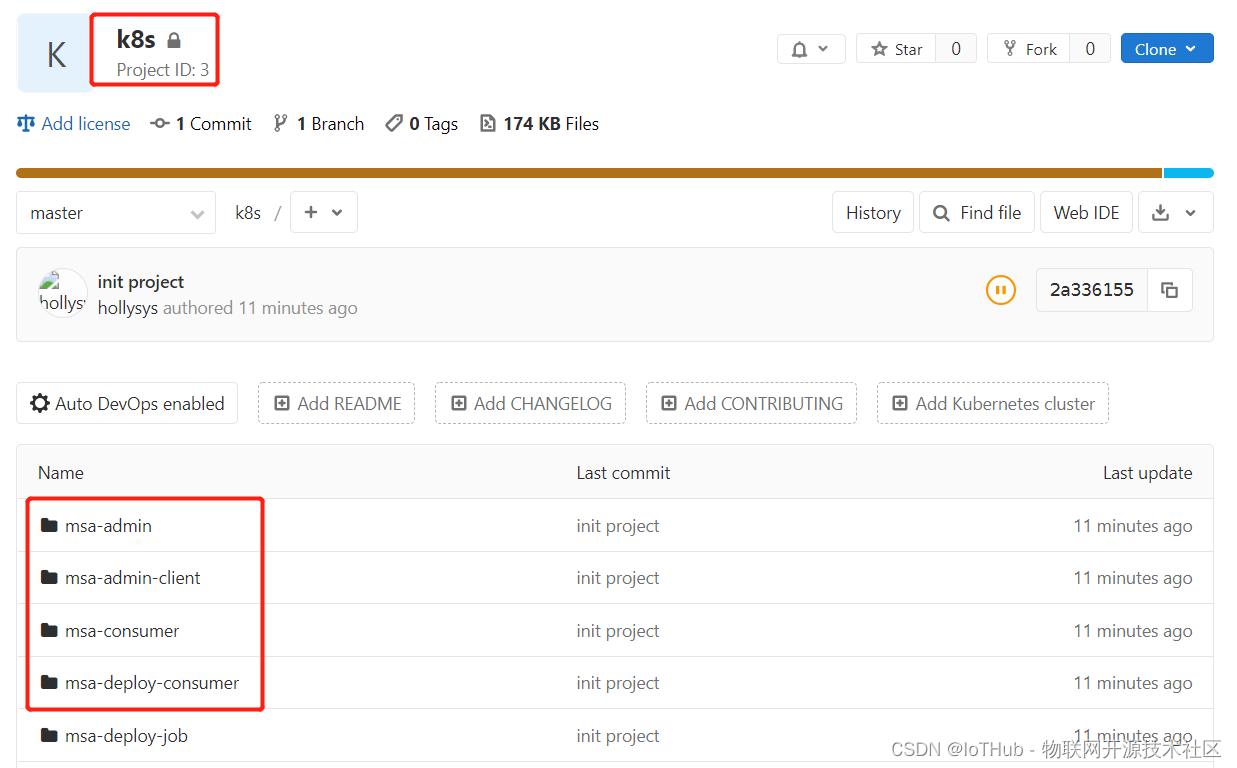Launch the Web IDE
The width and height of the screenshot is (1237, 768).
click(x=1087, y=213)
